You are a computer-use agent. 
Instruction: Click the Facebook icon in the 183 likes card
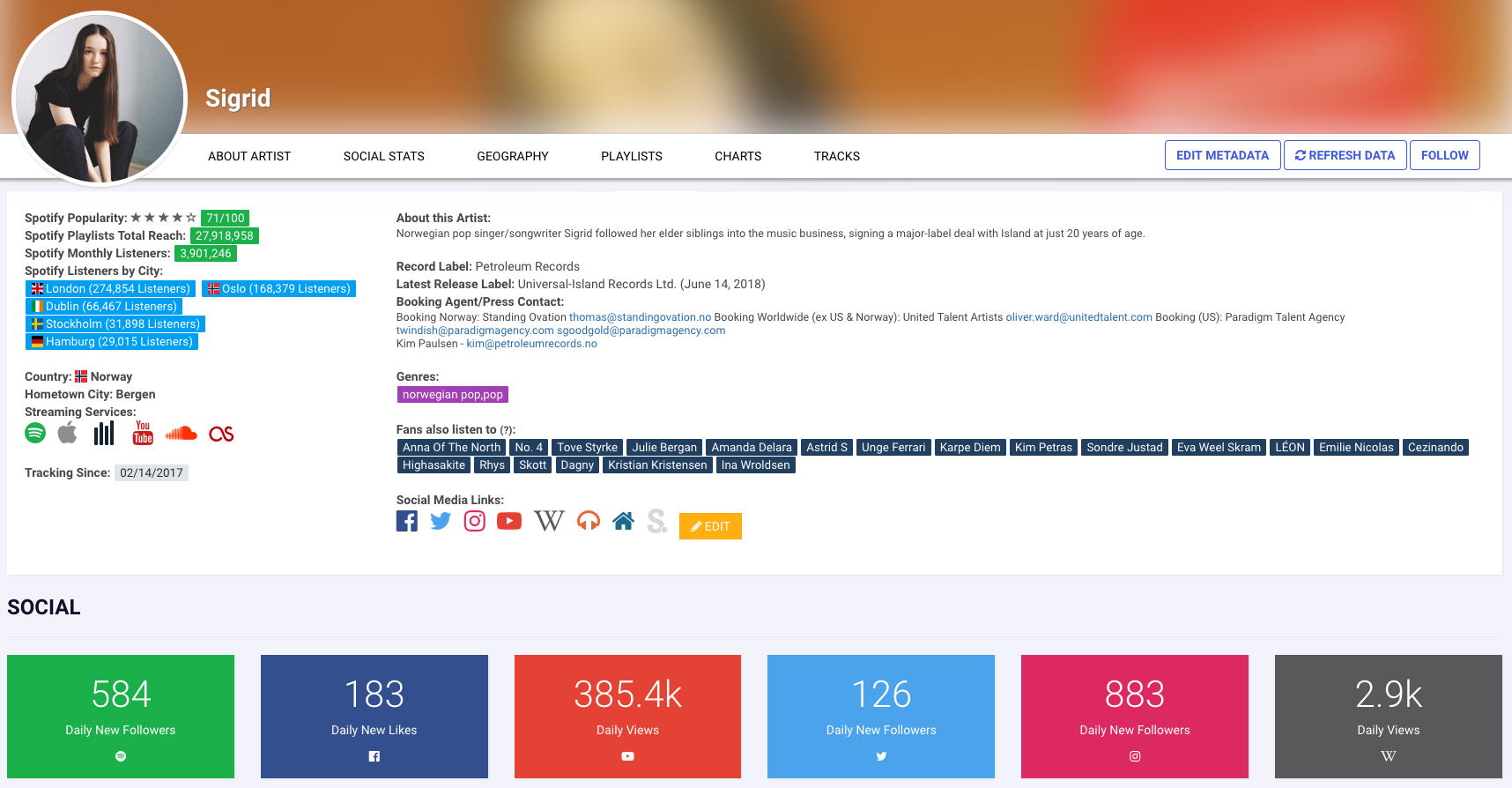374,756
